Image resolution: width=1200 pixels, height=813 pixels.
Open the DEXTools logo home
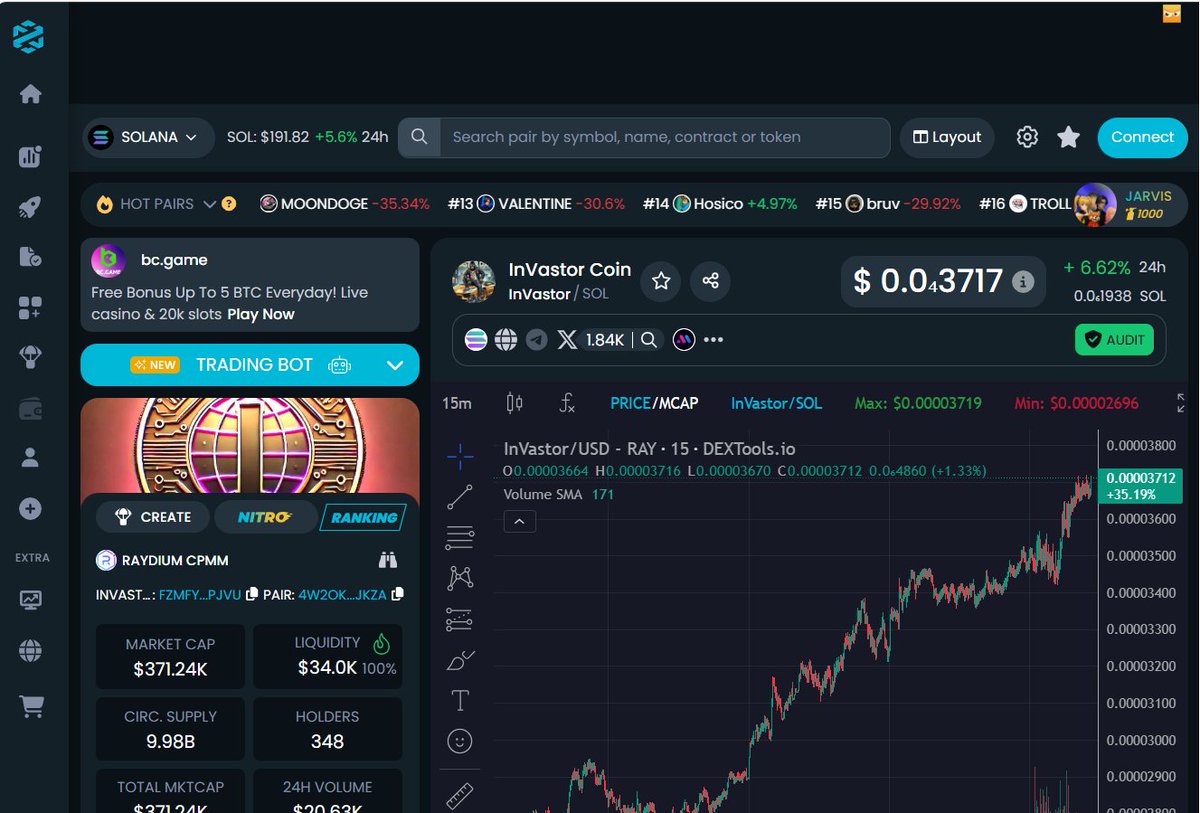[x=29, y=38]
